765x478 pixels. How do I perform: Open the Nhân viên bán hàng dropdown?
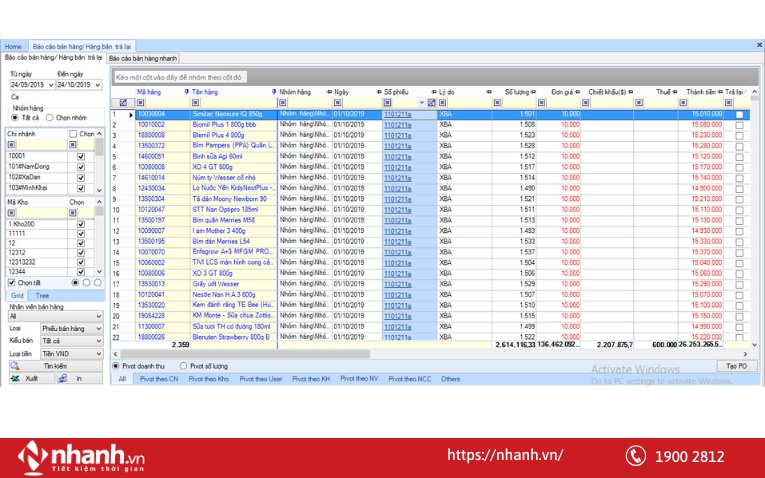tap(98, 316)
